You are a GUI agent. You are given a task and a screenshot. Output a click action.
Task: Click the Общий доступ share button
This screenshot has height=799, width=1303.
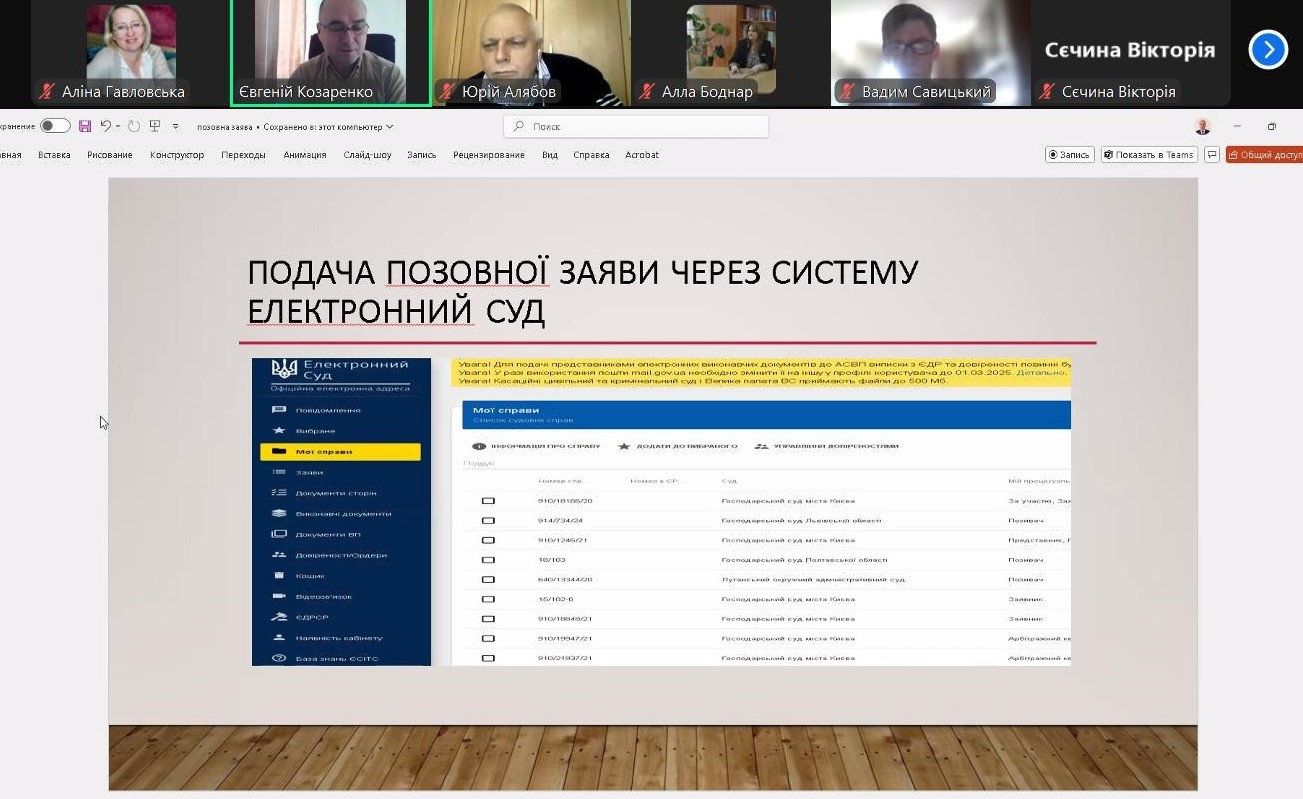click(x=1265, y=155)
